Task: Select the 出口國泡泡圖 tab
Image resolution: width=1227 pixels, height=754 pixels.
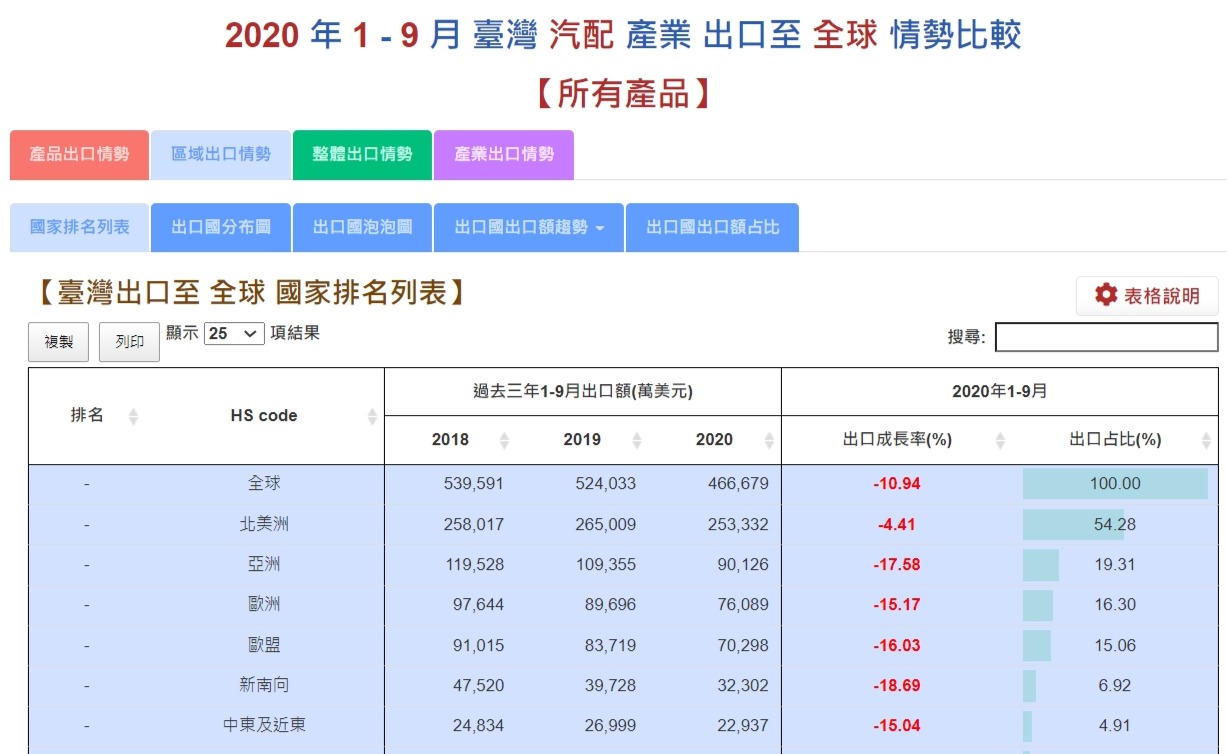Action: pyautogui.click(x=362, y=227)
